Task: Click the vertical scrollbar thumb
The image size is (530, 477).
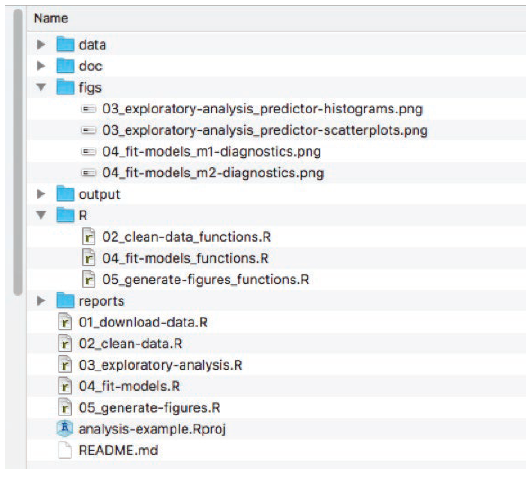Action: tap(18, 152)
